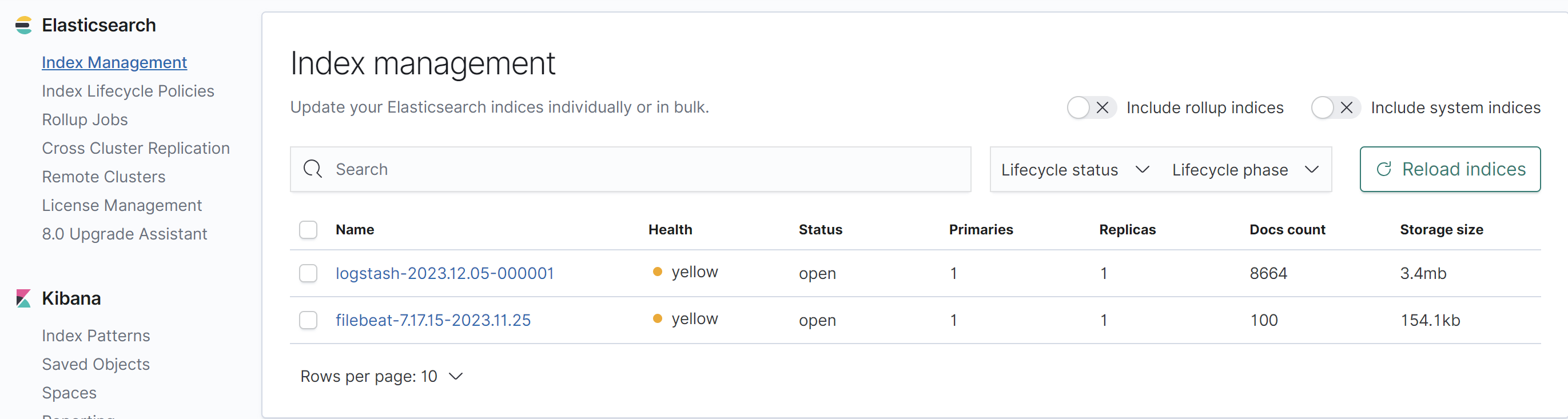
Task: Open Kibana Saved Objects section
Action: (x=95, y=364)
